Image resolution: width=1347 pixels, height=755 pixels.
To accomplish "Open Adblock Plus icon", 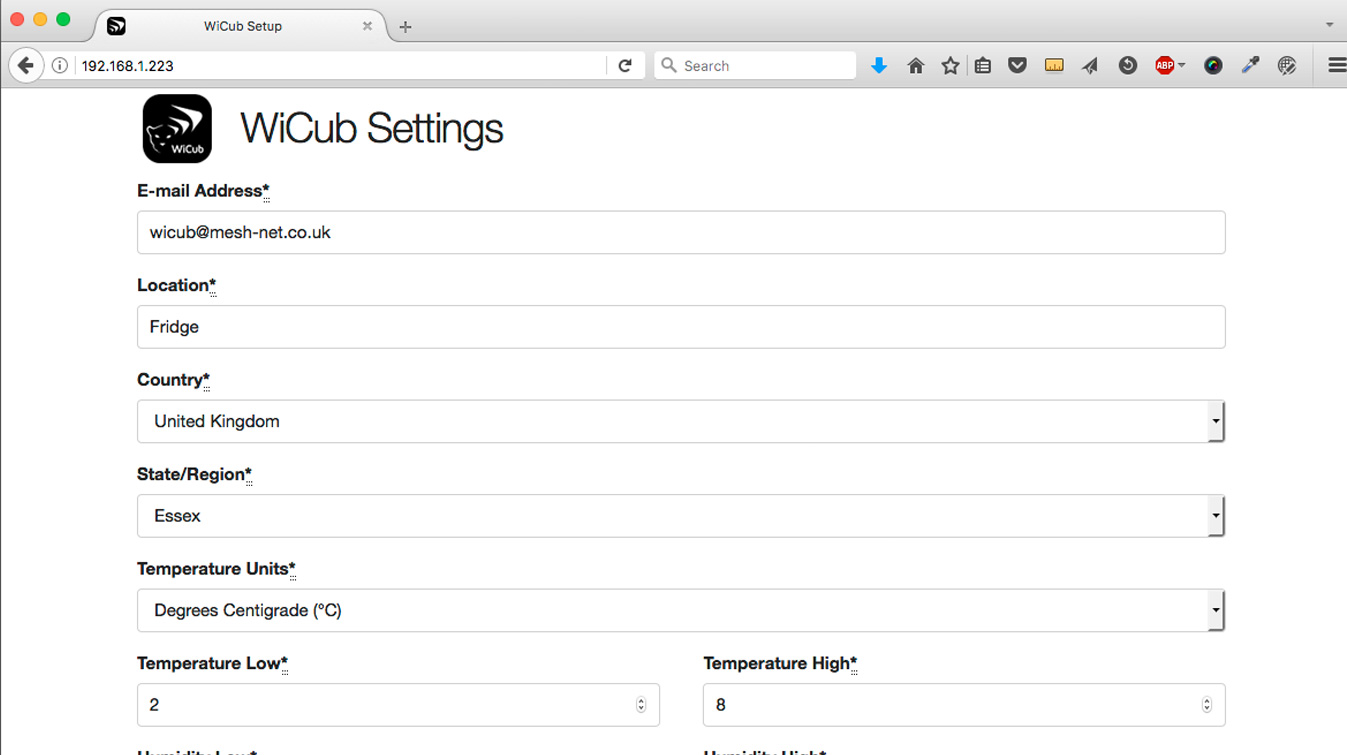I will [1164, 66].
